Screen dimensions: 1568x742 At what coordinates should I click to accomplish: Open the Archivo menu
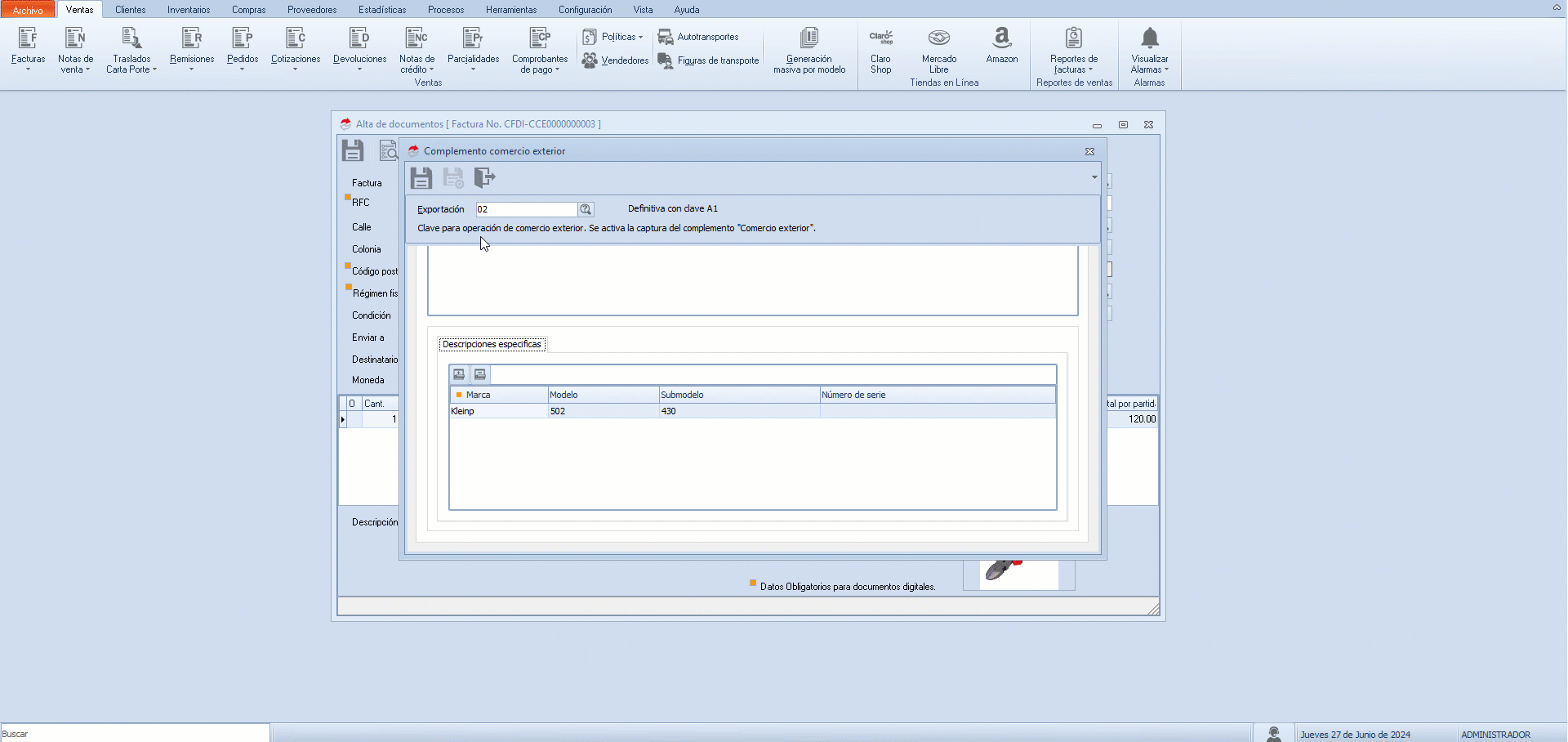point(28,10)
